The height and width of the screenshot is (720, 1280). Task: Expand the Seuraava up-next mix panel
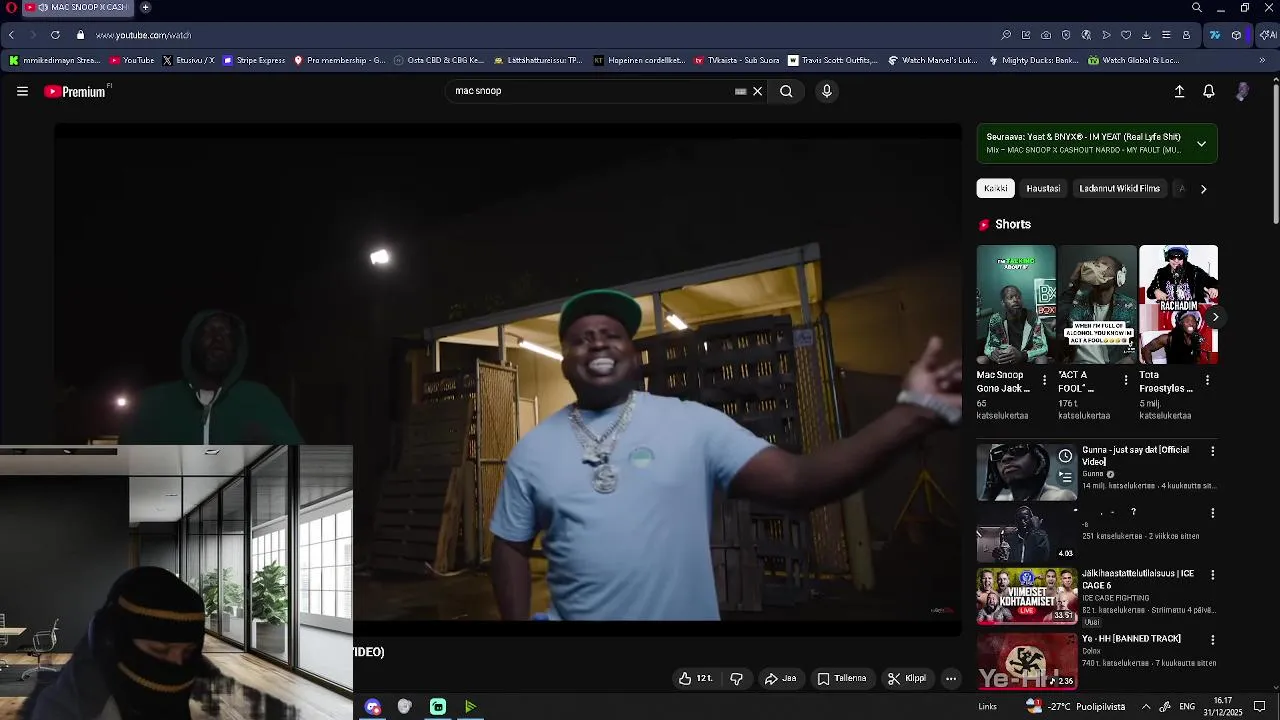[x=1201, y=143]
